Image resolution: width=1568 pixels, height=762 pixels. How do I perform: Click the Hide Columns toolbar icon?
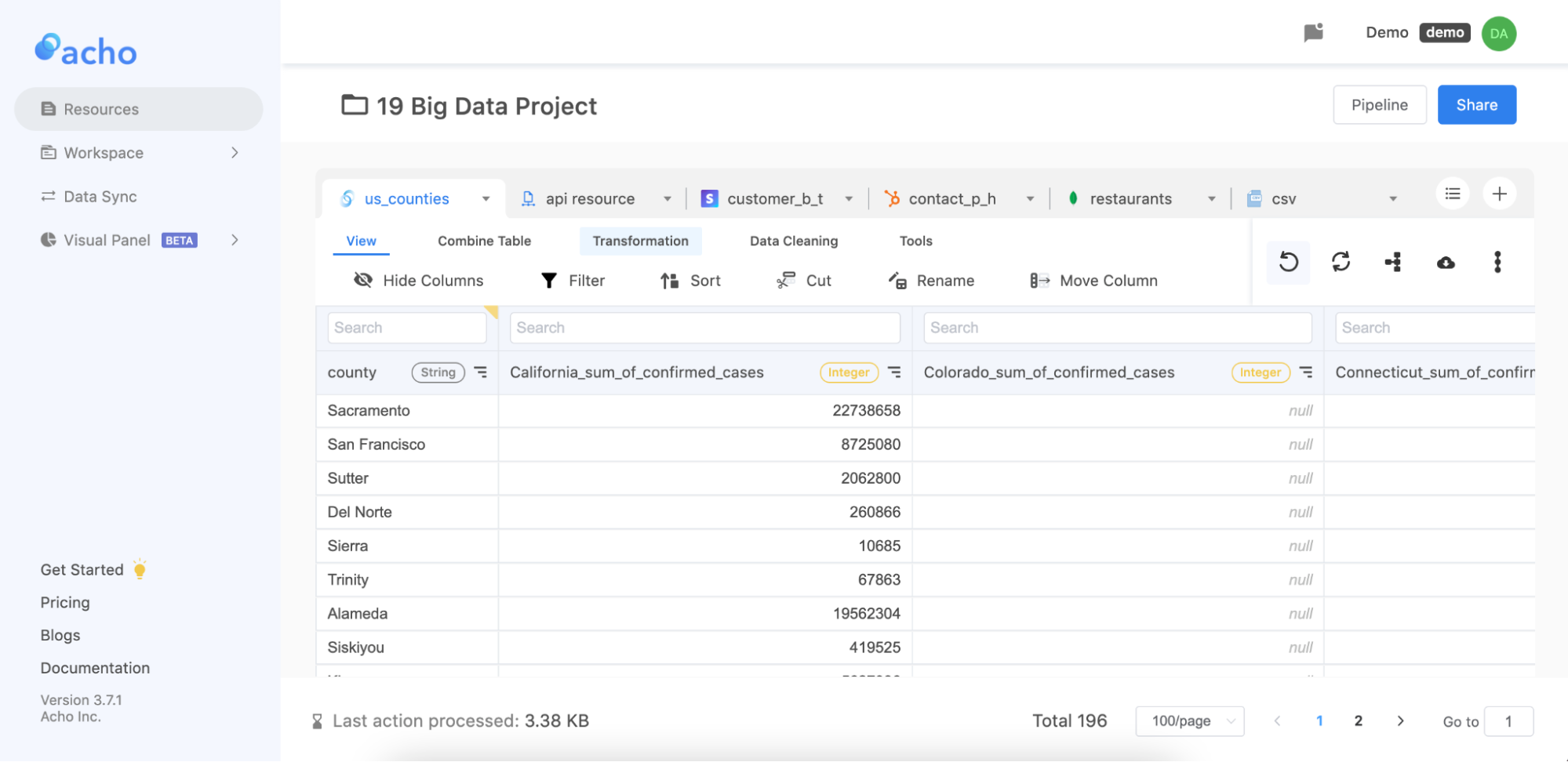[364, 280]
